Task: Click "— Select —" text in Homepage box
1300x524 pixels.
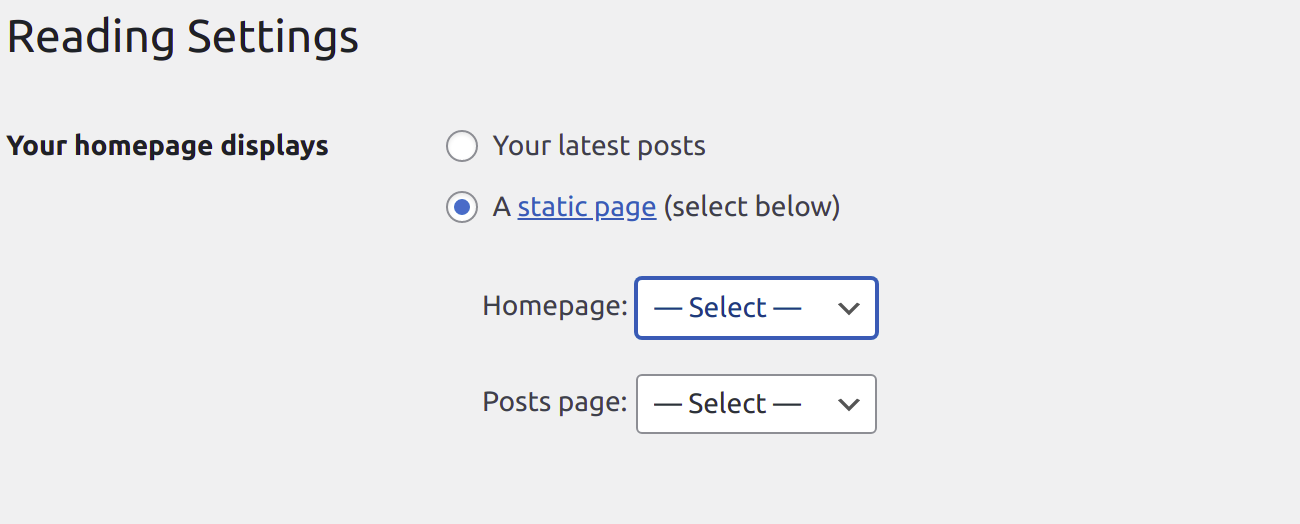Action: click(x=727, y=308)
